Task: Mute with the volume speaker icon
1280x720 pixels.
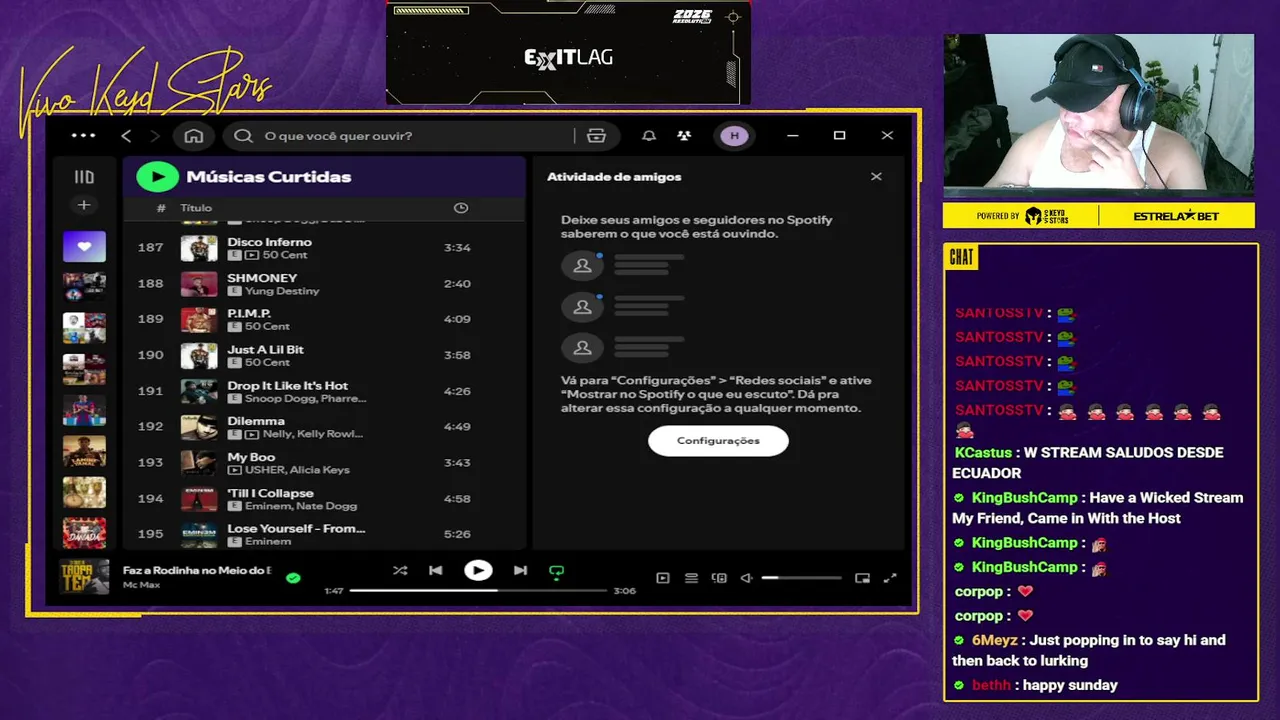Action: coord(746,578)
